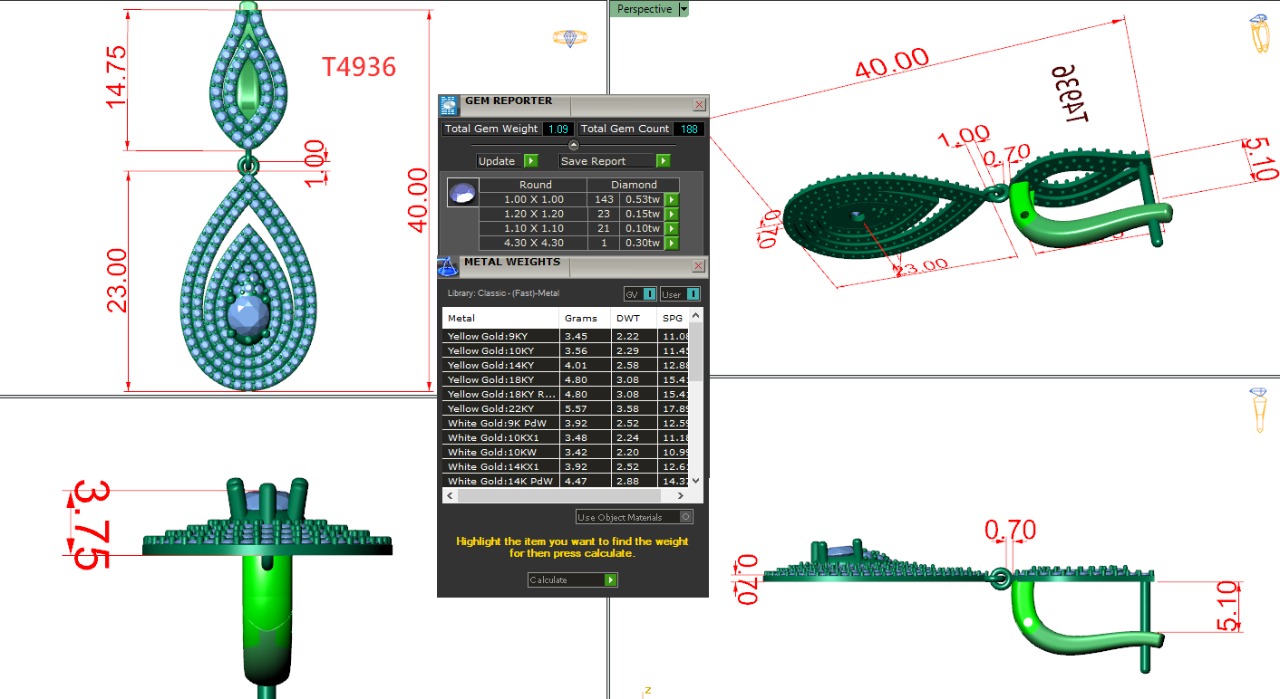Click the ring icon in top-left viewport
1280x699 pixels.
tap(570, 38)
